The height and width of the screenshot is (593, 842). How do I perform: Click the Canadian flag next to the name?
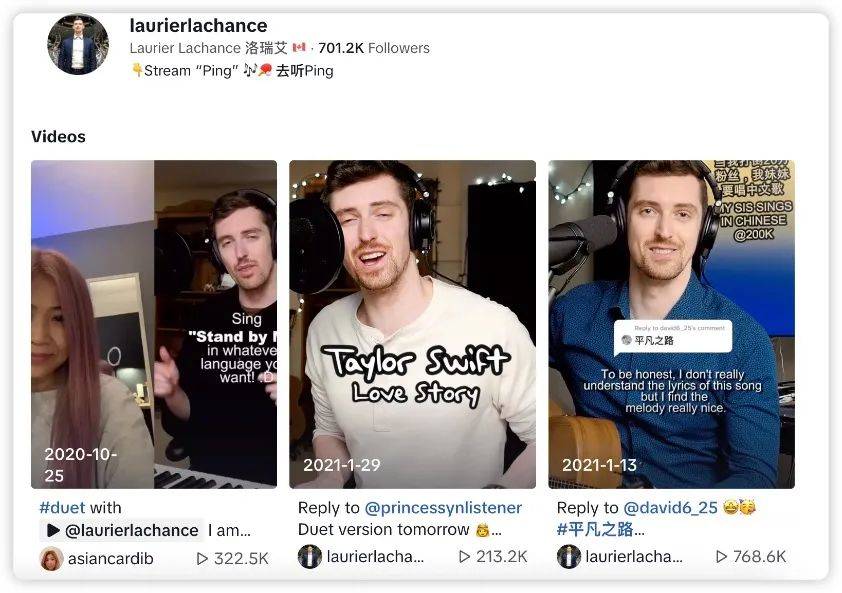pyautogui.click(x=299, y=48)
